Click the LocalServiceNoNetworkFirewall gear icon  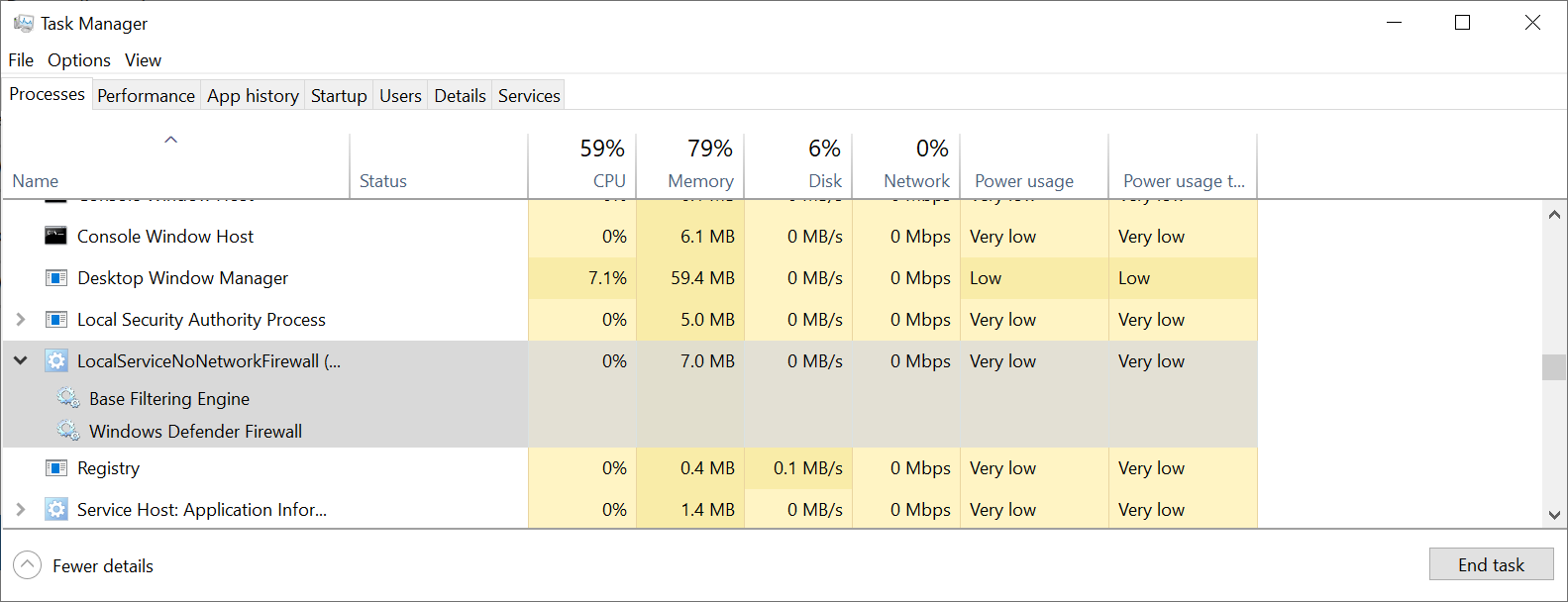[x=56, y=361]
